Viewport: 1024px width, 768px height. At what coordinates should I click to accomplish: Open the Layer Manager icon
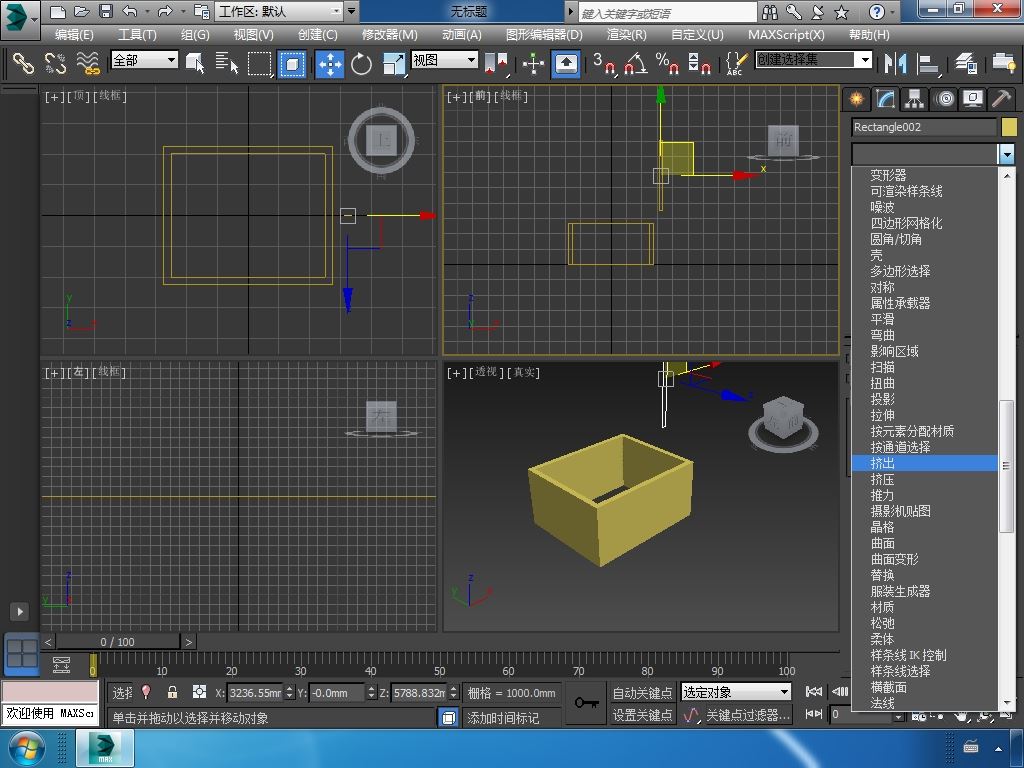965,63
